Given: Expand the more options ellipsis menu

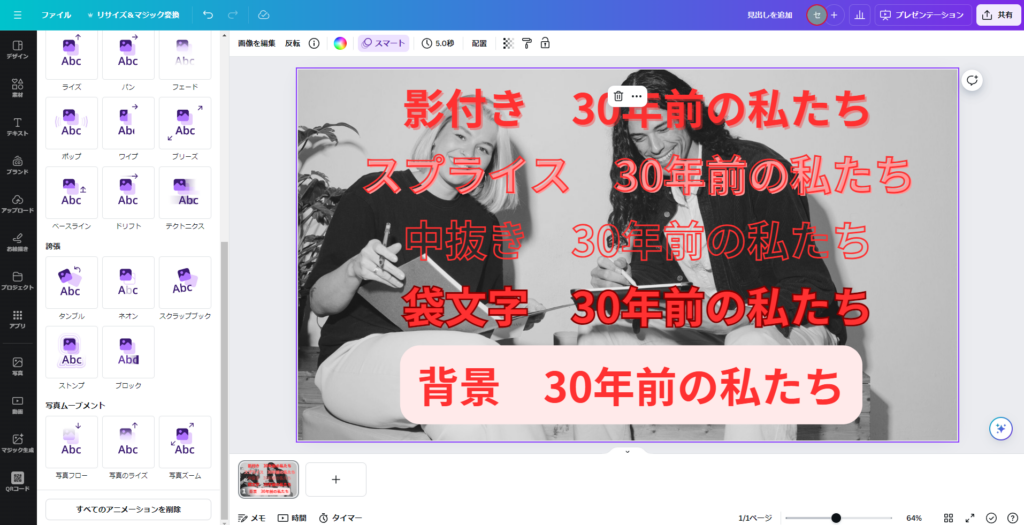Looking at the screenshot, I should (637, 96).
